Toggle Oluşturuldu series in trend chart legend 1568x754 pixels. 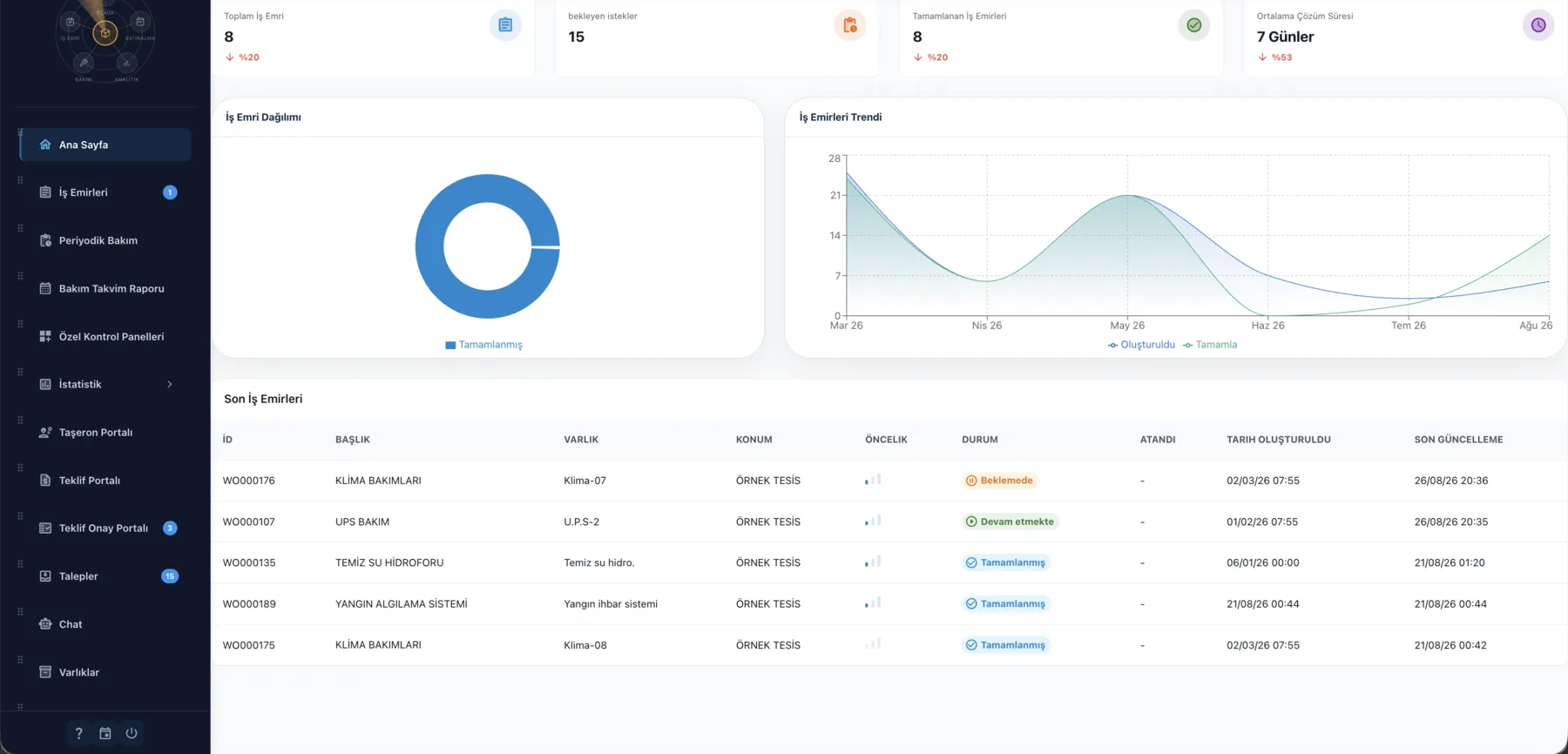coord(1141,345)
